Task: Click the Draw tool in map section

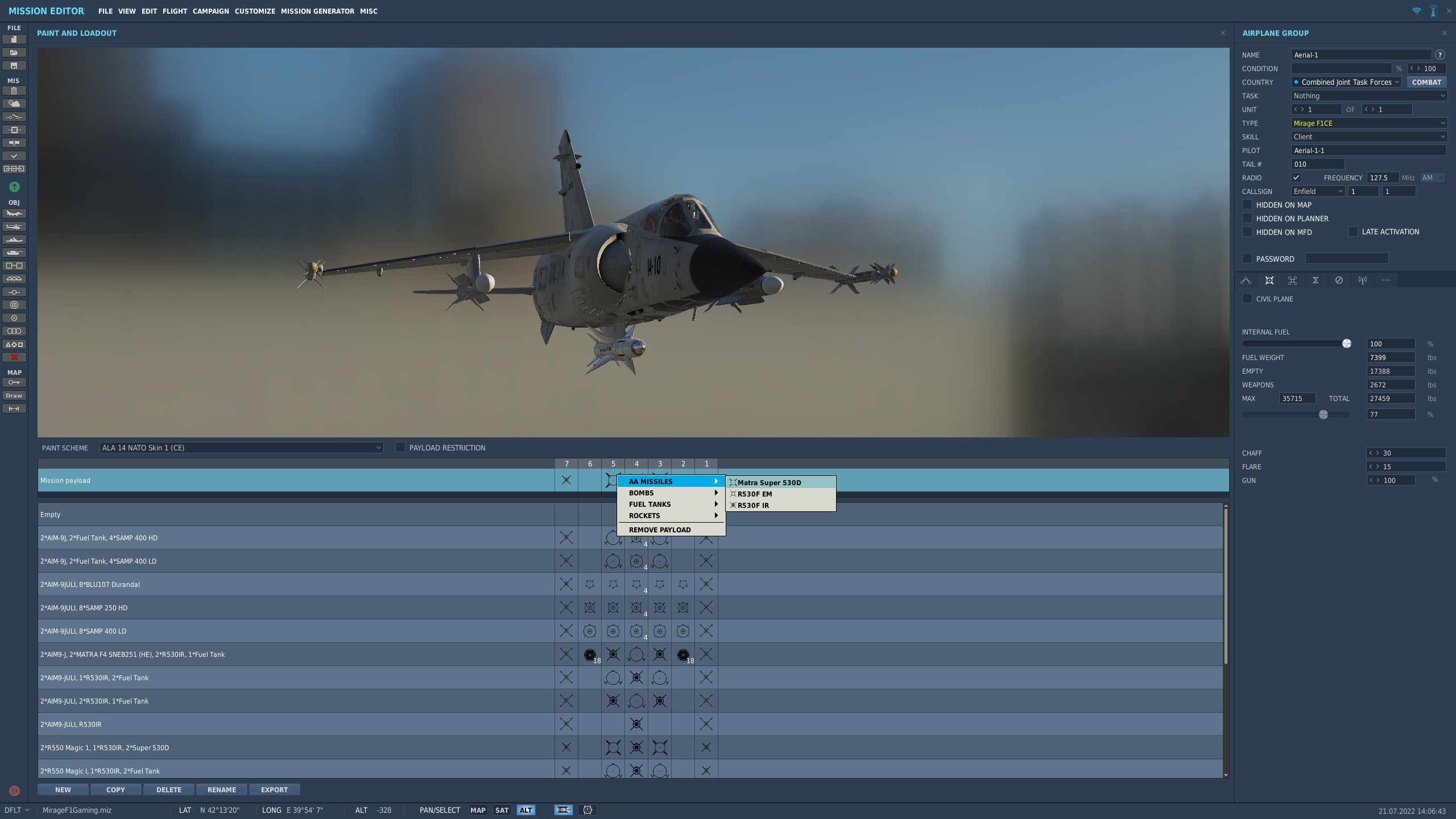Action: coord(14,395)
